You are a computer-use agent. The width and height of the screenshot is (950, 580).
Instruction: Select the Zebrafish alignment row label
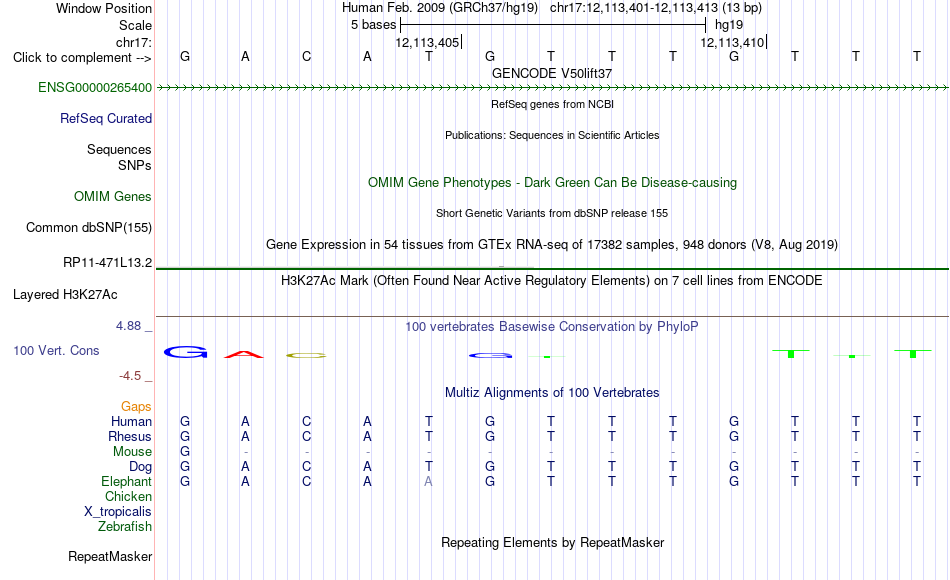125,526
